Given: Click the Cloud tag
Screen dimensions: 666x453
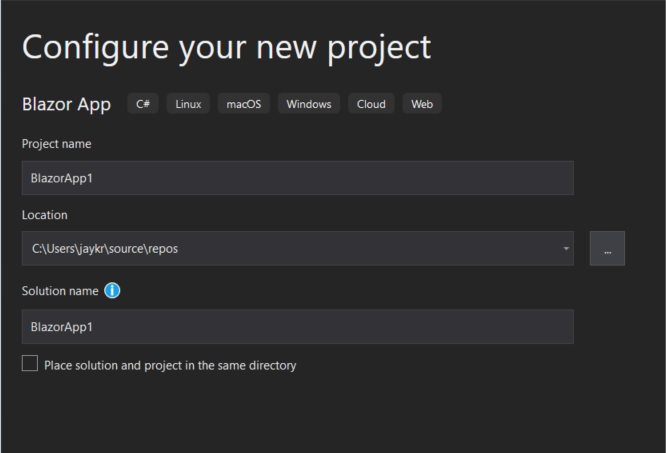Looking at the screenshot, I should (x=371, y=104).
